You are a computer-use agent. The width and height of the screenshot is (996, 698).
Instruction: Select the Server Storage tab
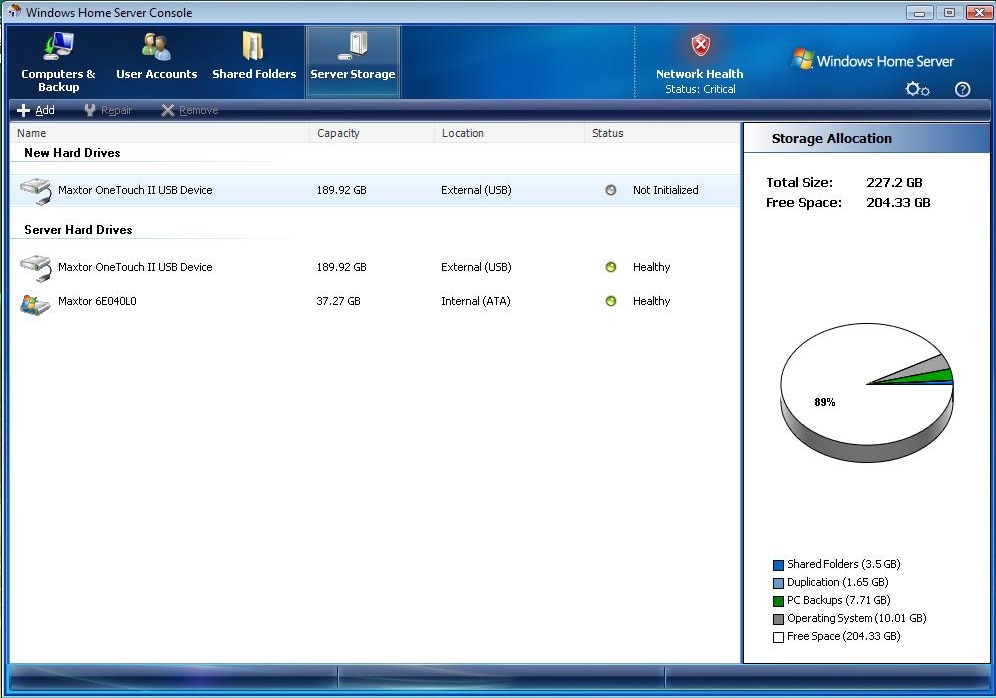pos(352,62)
